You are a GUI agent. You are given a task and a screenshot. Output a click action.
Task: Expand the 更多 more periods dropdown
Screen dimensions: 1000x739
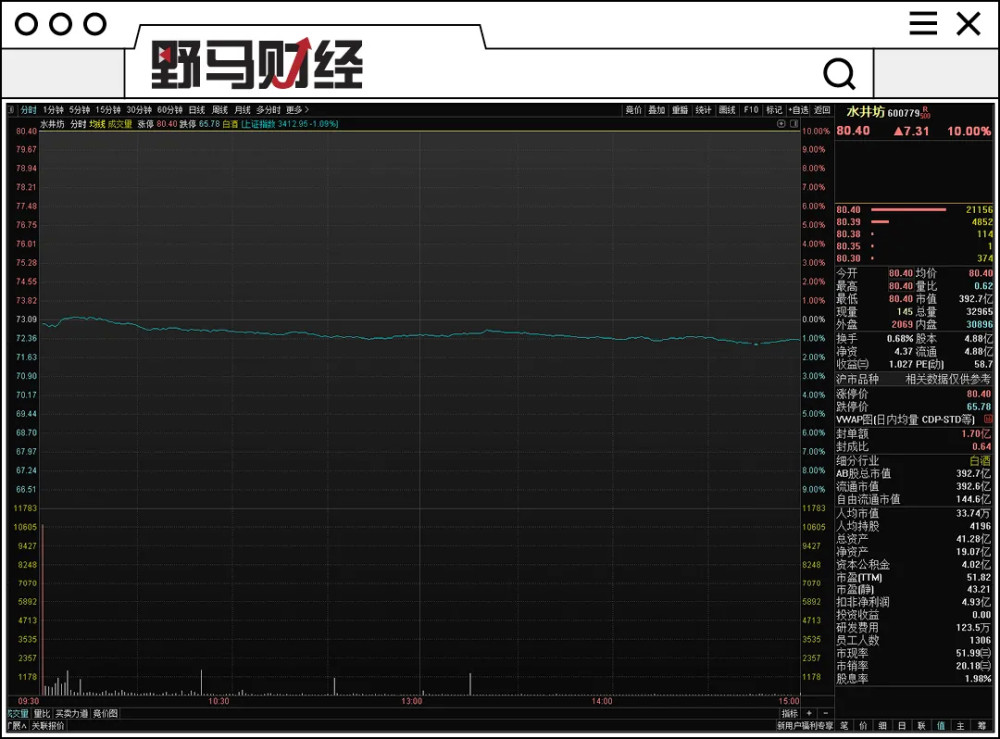[297, 110]
